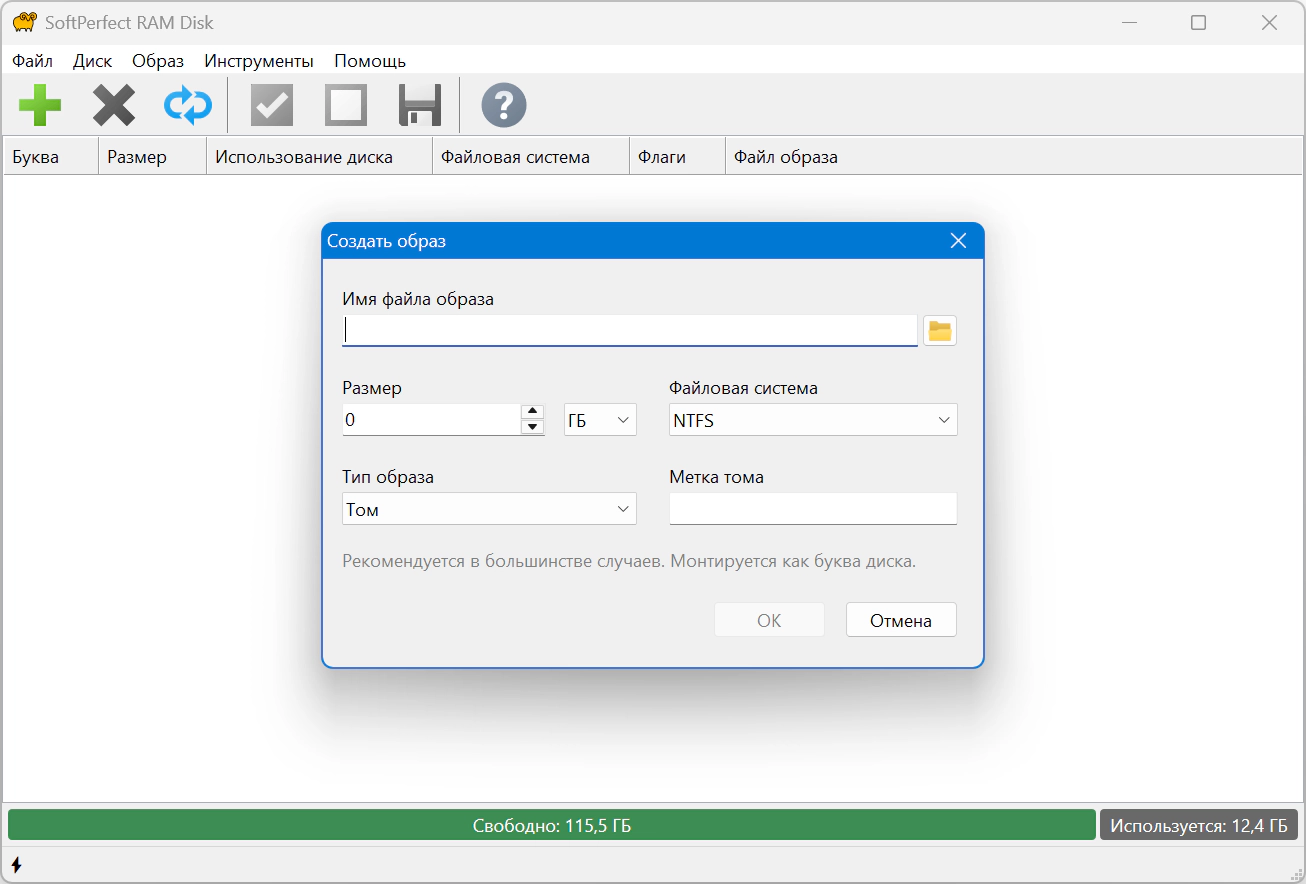
Task: Expand the NTFS file system dropdown
Action: click(813, 420)
